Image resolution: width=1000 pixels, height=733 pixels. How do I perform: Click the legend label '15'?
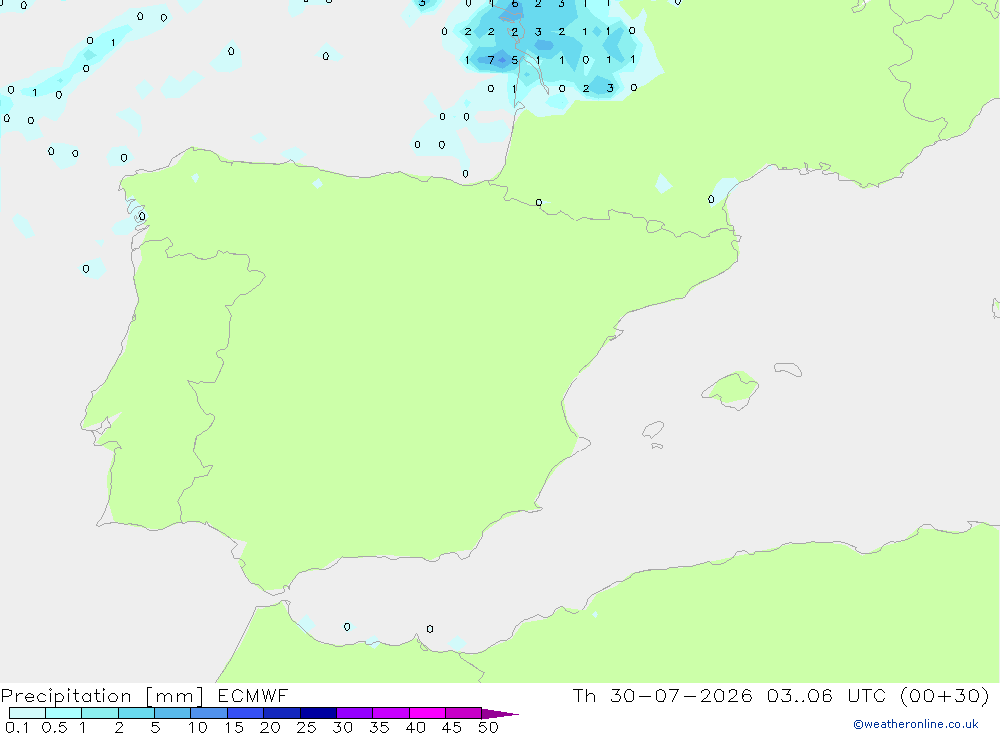click(x=234, y=727)
